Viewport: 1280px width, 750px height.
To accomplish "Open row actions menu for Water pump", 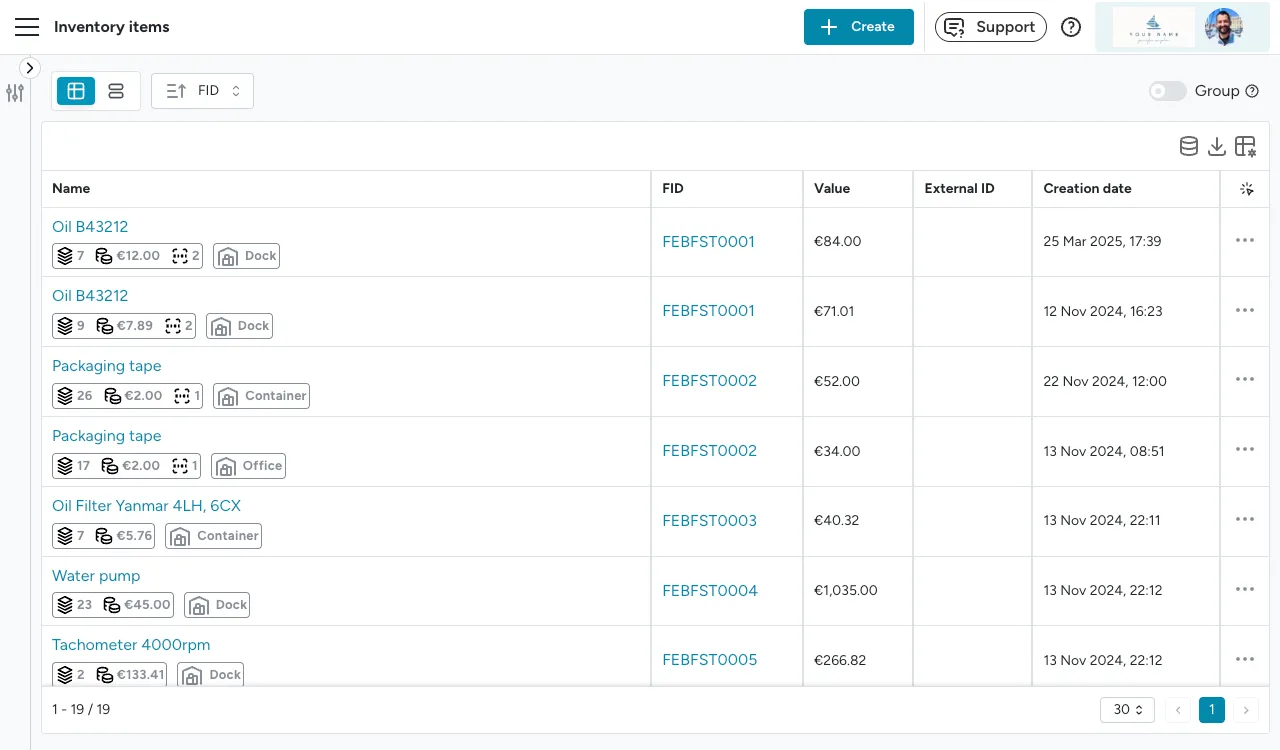I will tap(1245, 590).
